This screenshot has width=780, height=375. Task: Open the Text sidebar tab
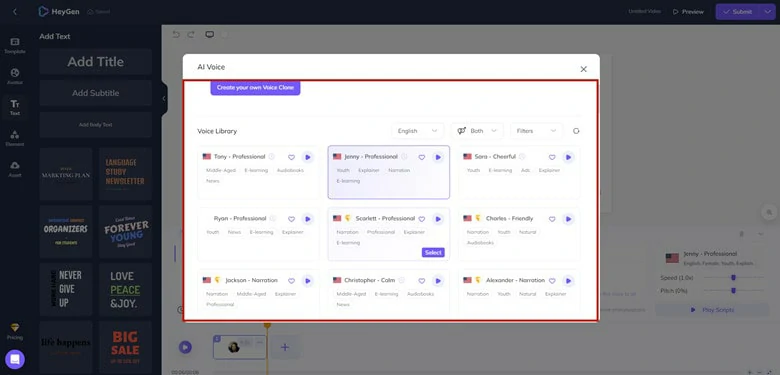coord(15,107)
